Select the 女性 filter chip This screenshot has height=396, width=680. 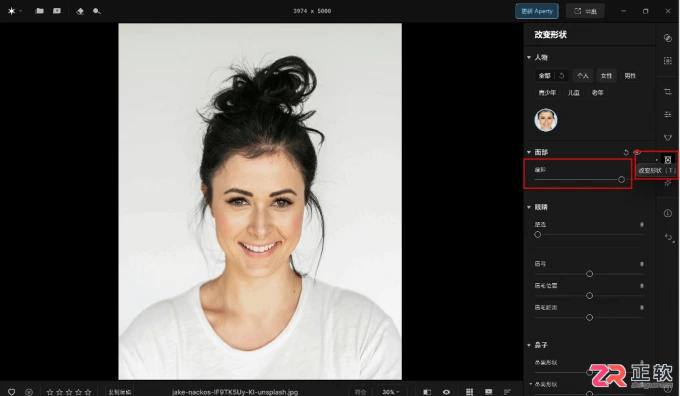606,76
